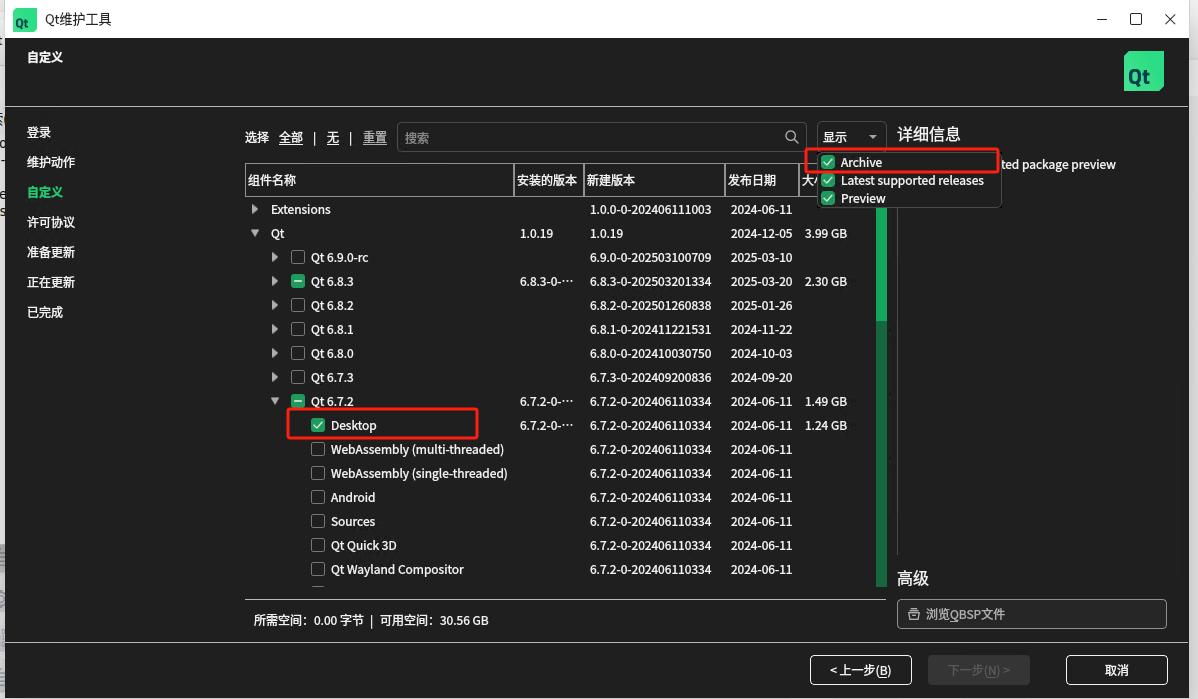1198x699 pixels.
Task: Sort by 发布日期 column header
Action: click(762, 180)
